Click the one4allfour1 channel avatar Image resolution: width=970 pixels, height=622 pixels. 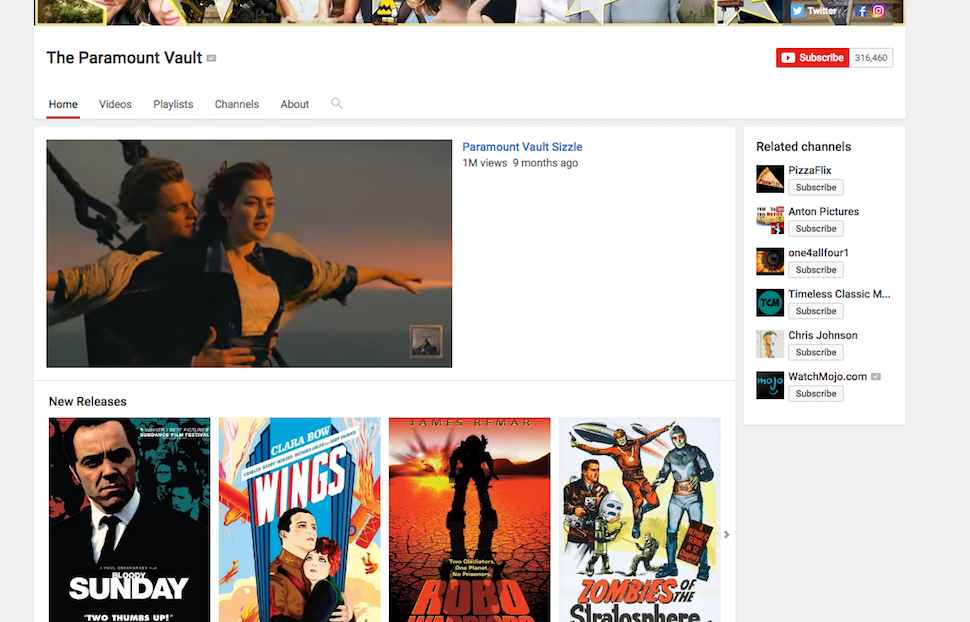click(x=770, y=261)
